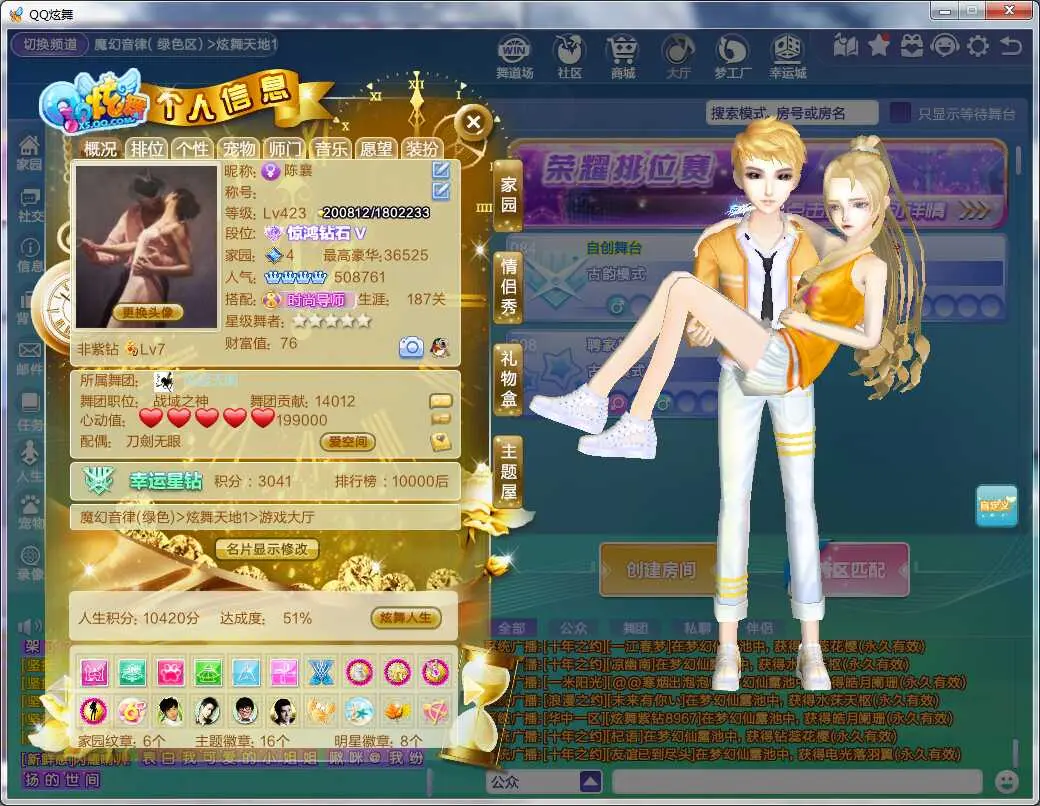Viewport: 1040px width, 806px height.
Task: Open the 情侣秀 side tab
Action: 508,287
